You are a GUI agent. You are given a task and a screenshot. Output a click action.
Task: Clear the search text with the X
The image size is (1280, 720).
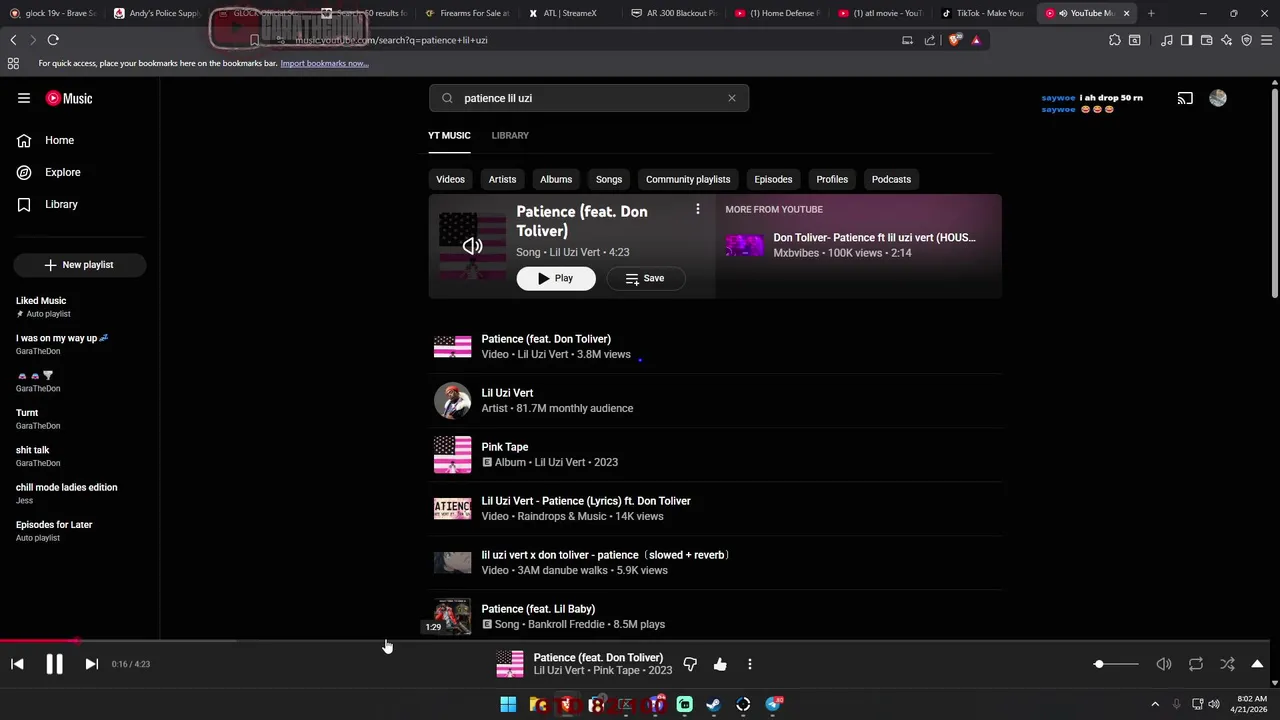(x=732, y=98)
